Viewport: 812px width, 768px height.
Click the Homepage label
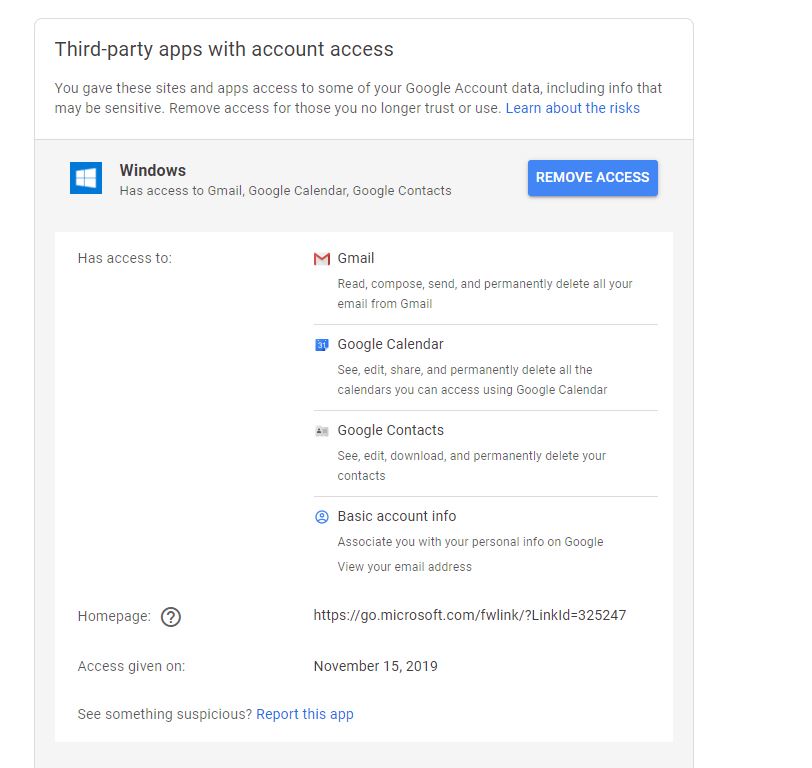pos(114,616)
